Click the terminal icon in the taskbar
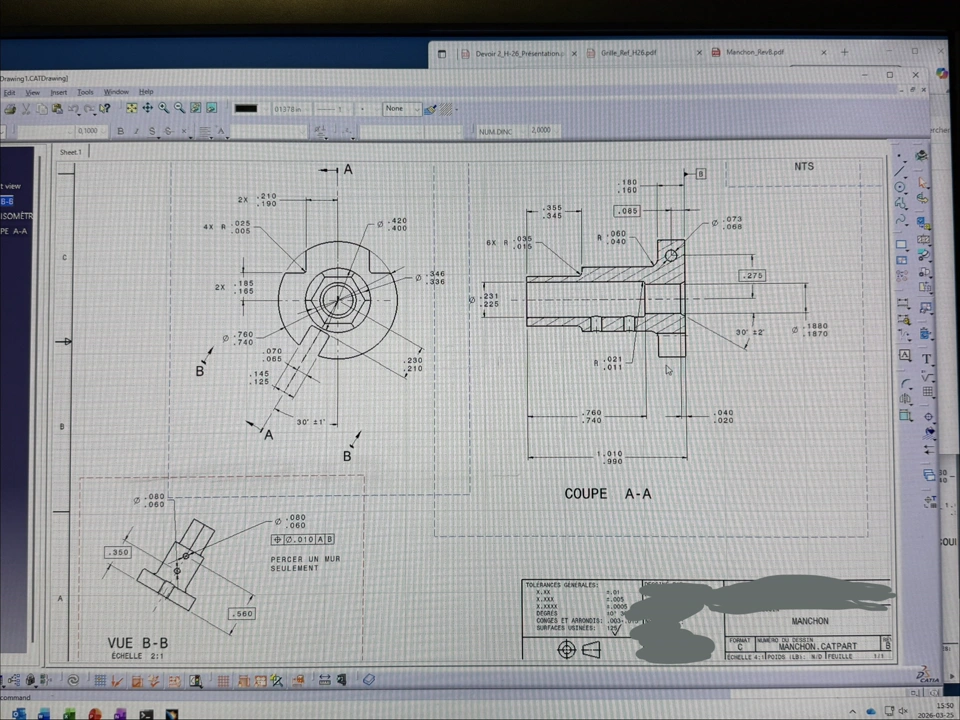Screen dimensions: 960x720 click(146, 714)
